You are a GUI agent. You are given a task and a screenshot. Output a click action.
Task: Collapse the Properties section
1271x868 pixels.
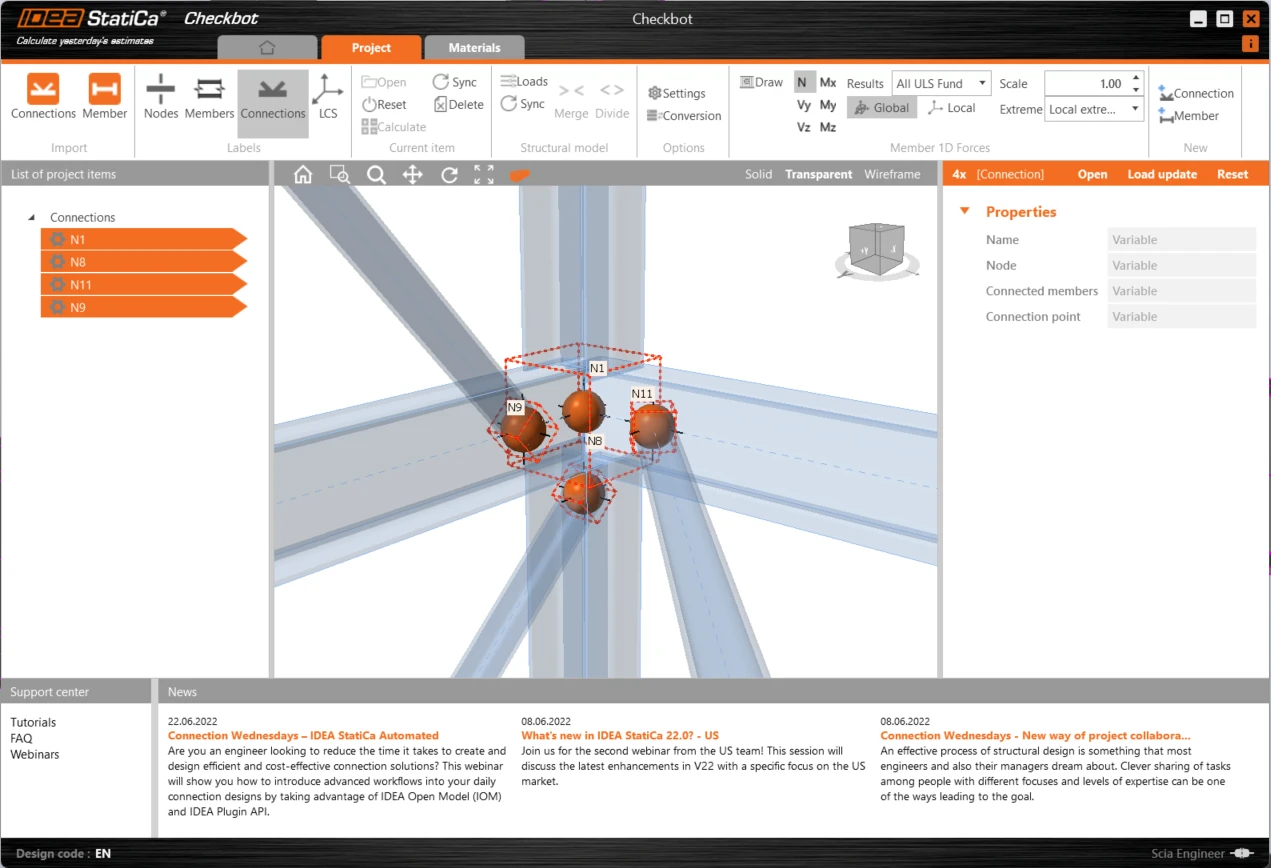965,211
